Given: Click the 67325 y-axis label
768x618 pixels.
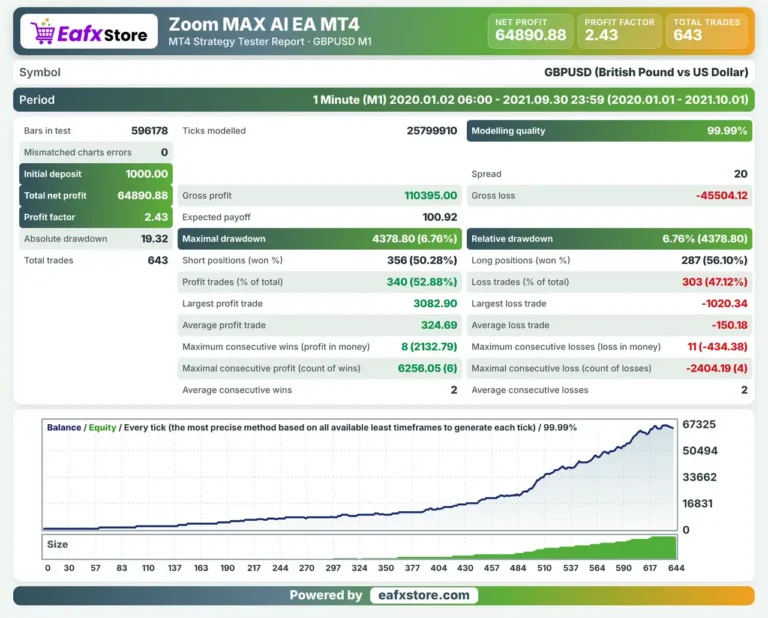Looking at the screenshot, I should coord(699,424).
